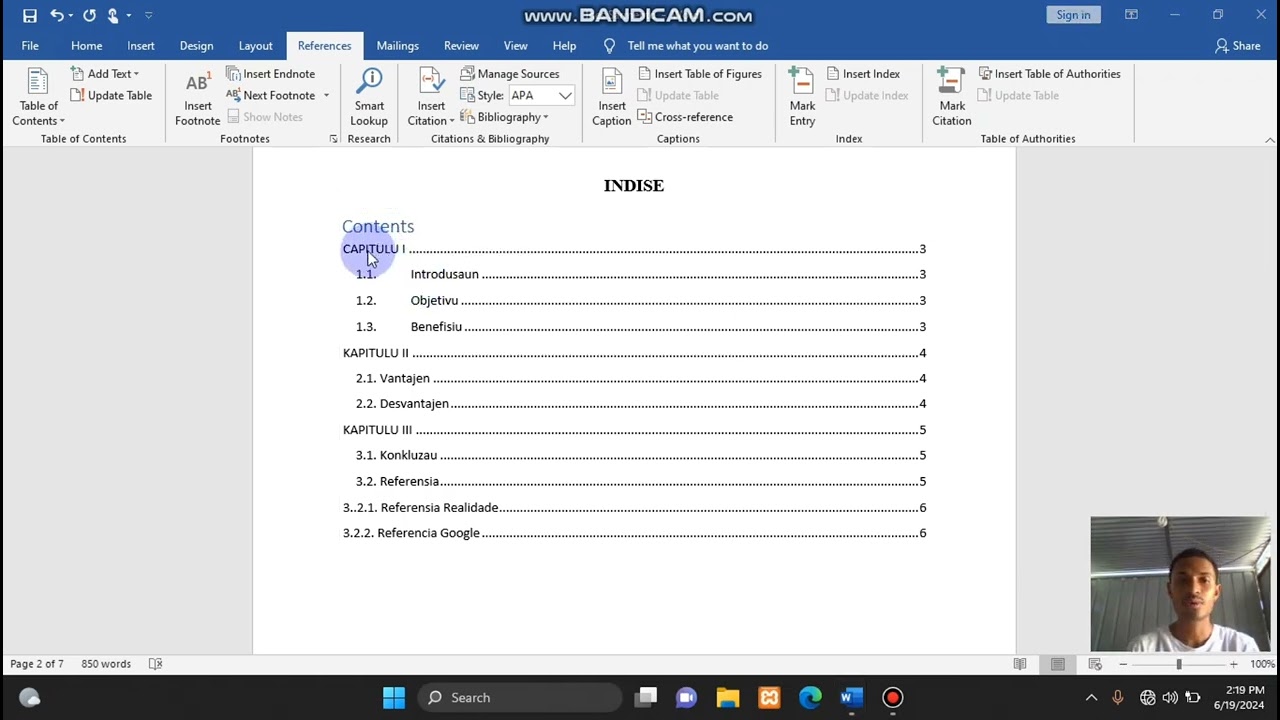The width and height of the screenshot is (1280, 720).
Task: Insert Index from the Index group
Action: click(863, 74)
